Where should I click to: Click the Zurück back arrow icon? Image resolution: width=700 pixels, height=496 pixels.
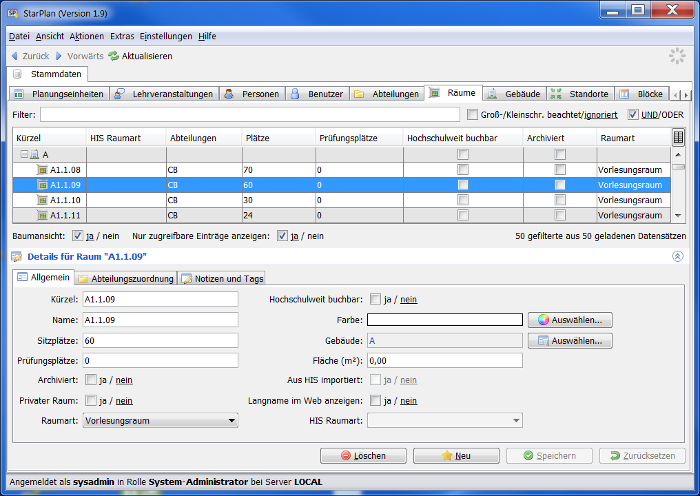tap(15, 56)
